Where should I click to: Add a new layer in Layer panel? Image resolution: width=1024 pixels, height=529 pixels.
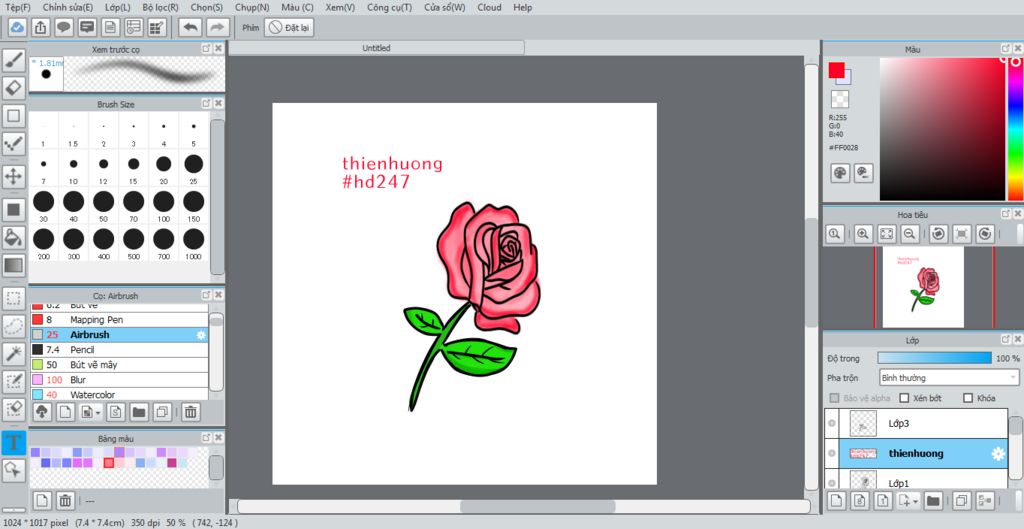837,502
